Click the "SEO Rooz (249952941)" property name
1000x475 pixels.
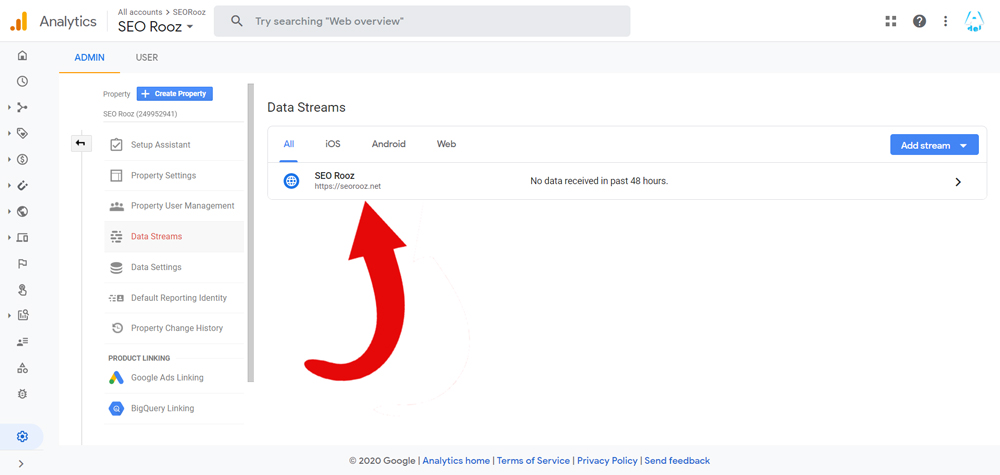pos(140,114)
